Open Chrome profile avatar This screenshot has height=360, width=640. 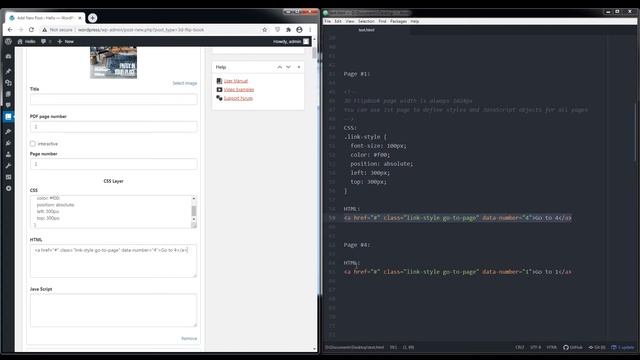coord(299,30)
